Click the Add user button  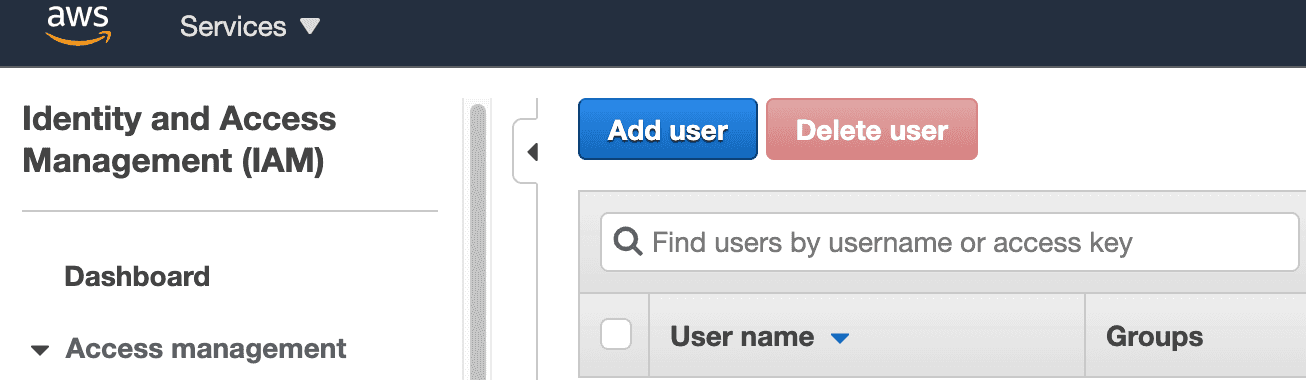coord(668,129)
